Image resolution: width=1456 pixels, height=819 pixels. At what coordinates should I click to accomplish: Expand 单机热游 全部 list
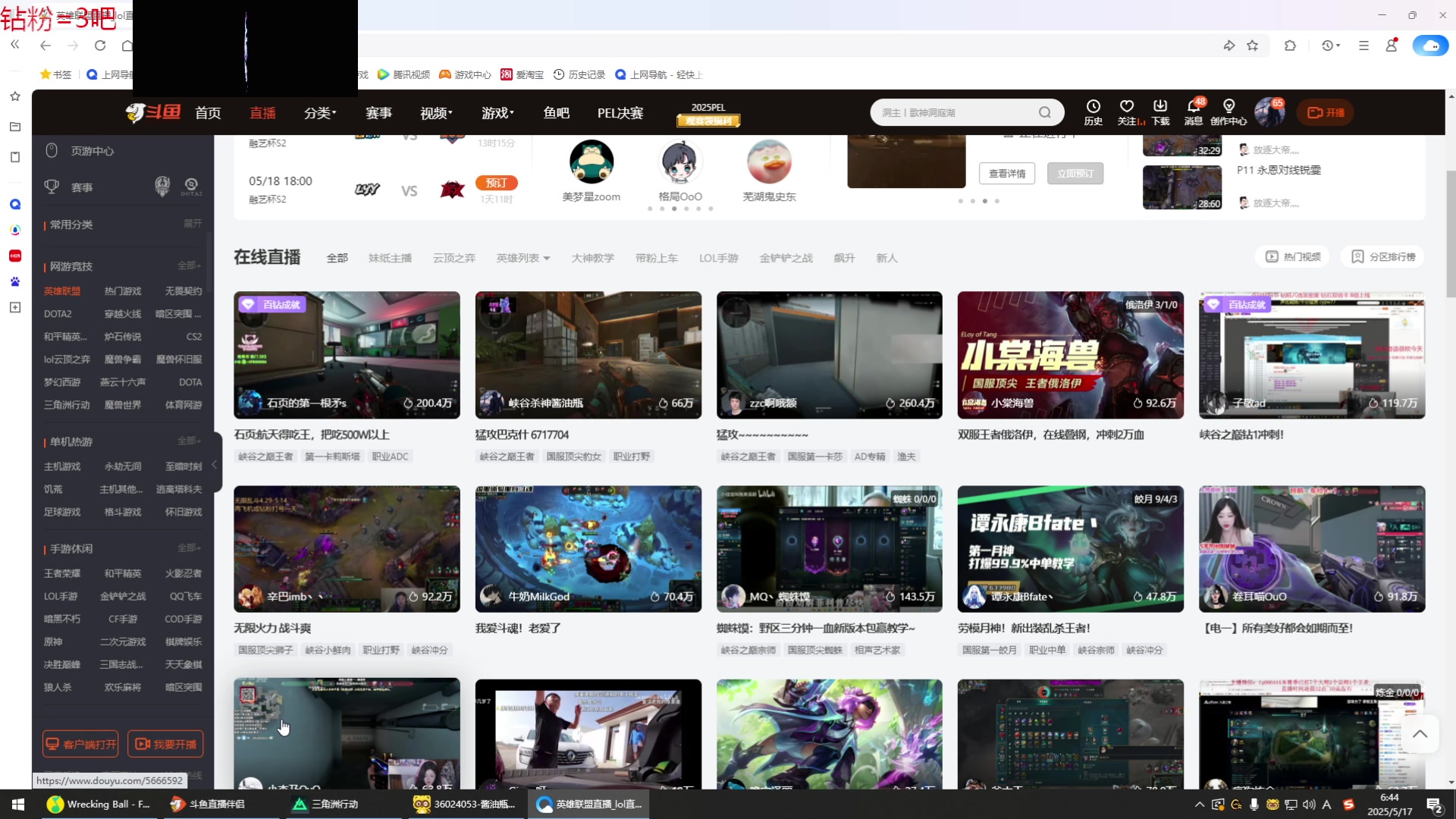[x=189, y=441]
